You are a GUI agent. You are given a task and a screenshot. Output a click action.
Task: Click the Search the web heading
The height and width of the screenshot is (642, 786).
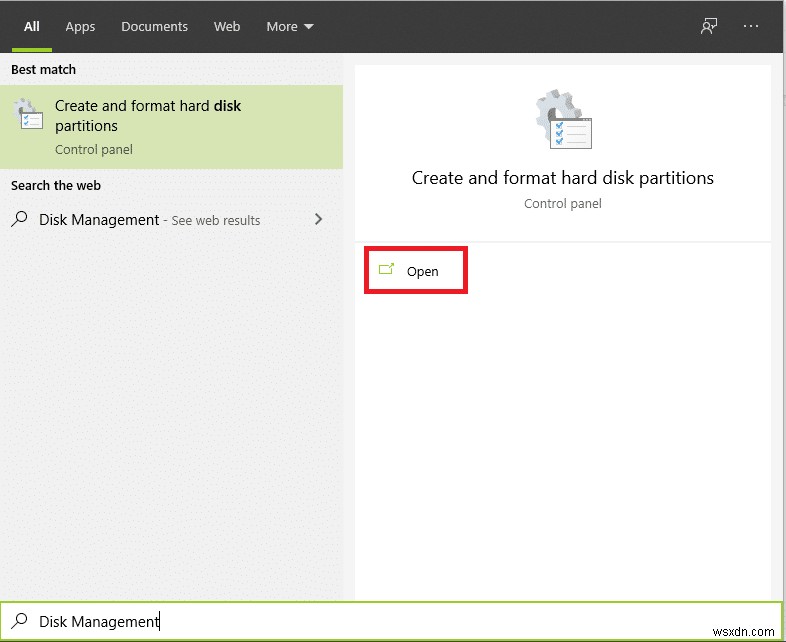pos(56,185)
